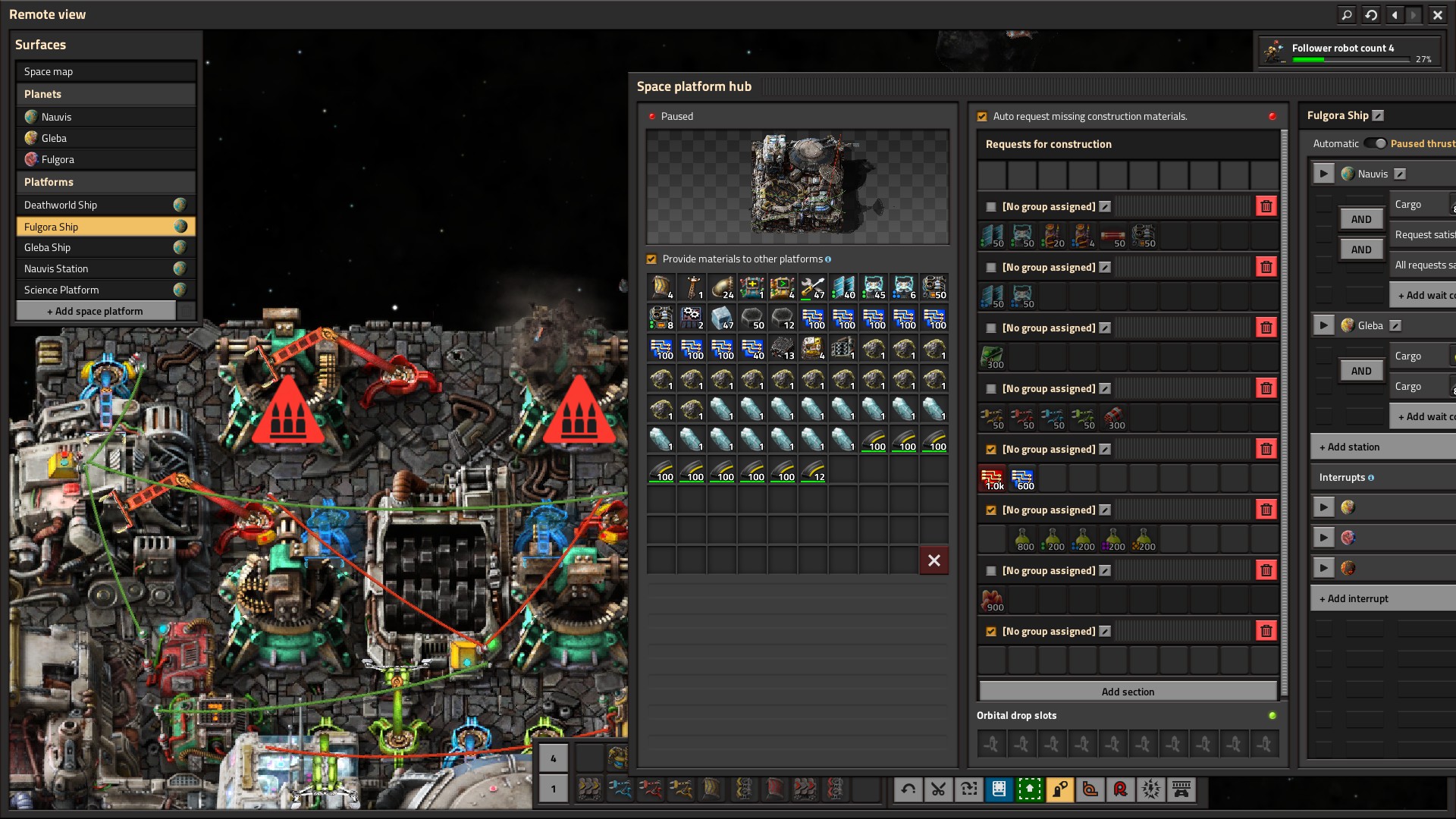Click the reset view circular arrow icon
The image size is (1456, 819).
[1371, 14]
